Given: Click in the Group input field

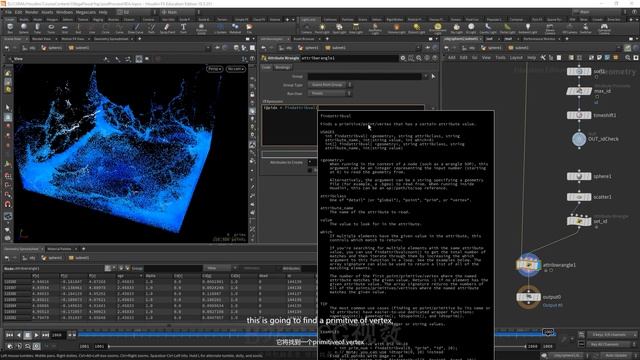Looking at the screenshot, I should coord(365,76).
